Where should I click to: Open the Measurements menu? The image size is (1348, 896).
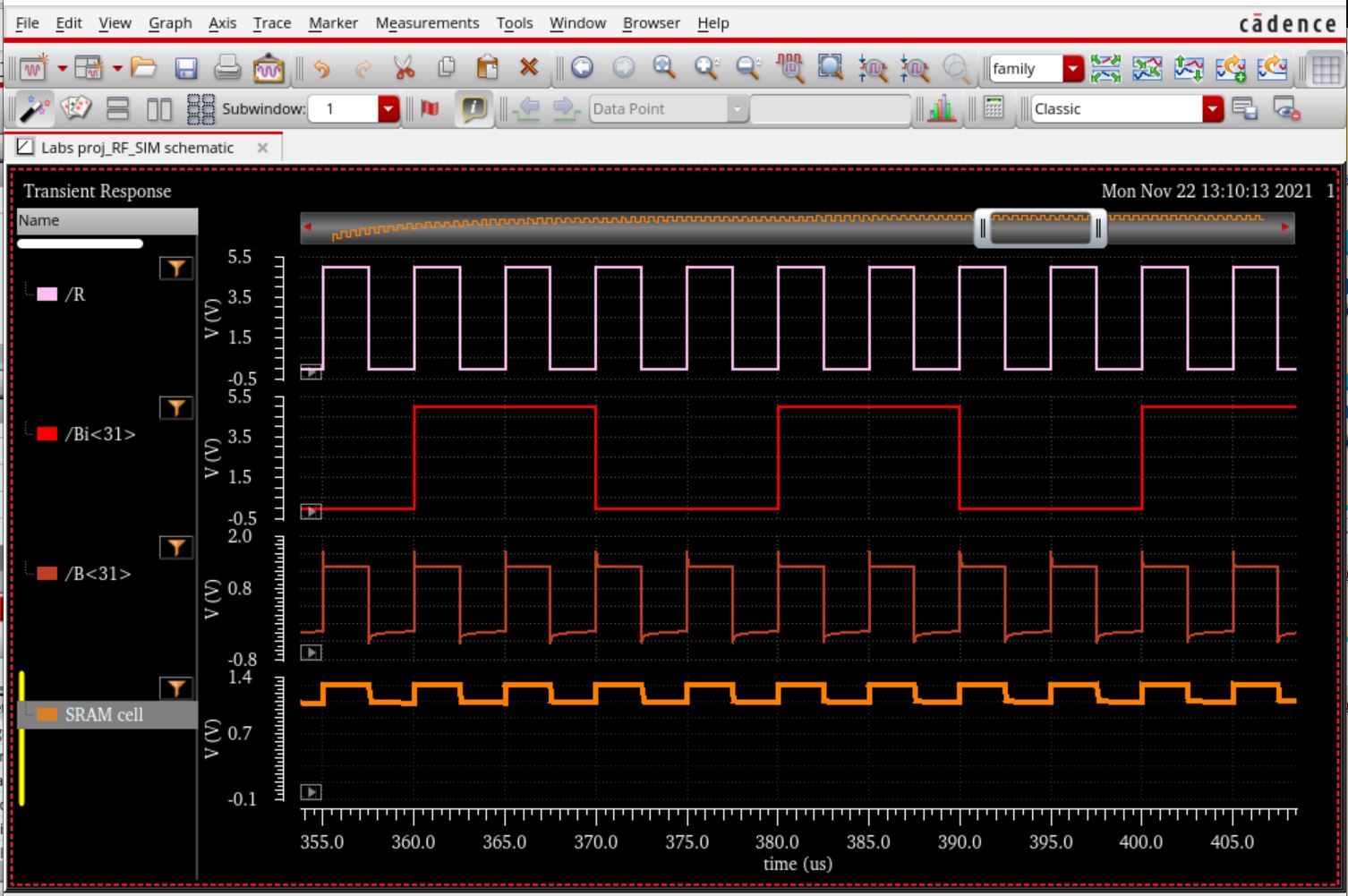point(427,22)
